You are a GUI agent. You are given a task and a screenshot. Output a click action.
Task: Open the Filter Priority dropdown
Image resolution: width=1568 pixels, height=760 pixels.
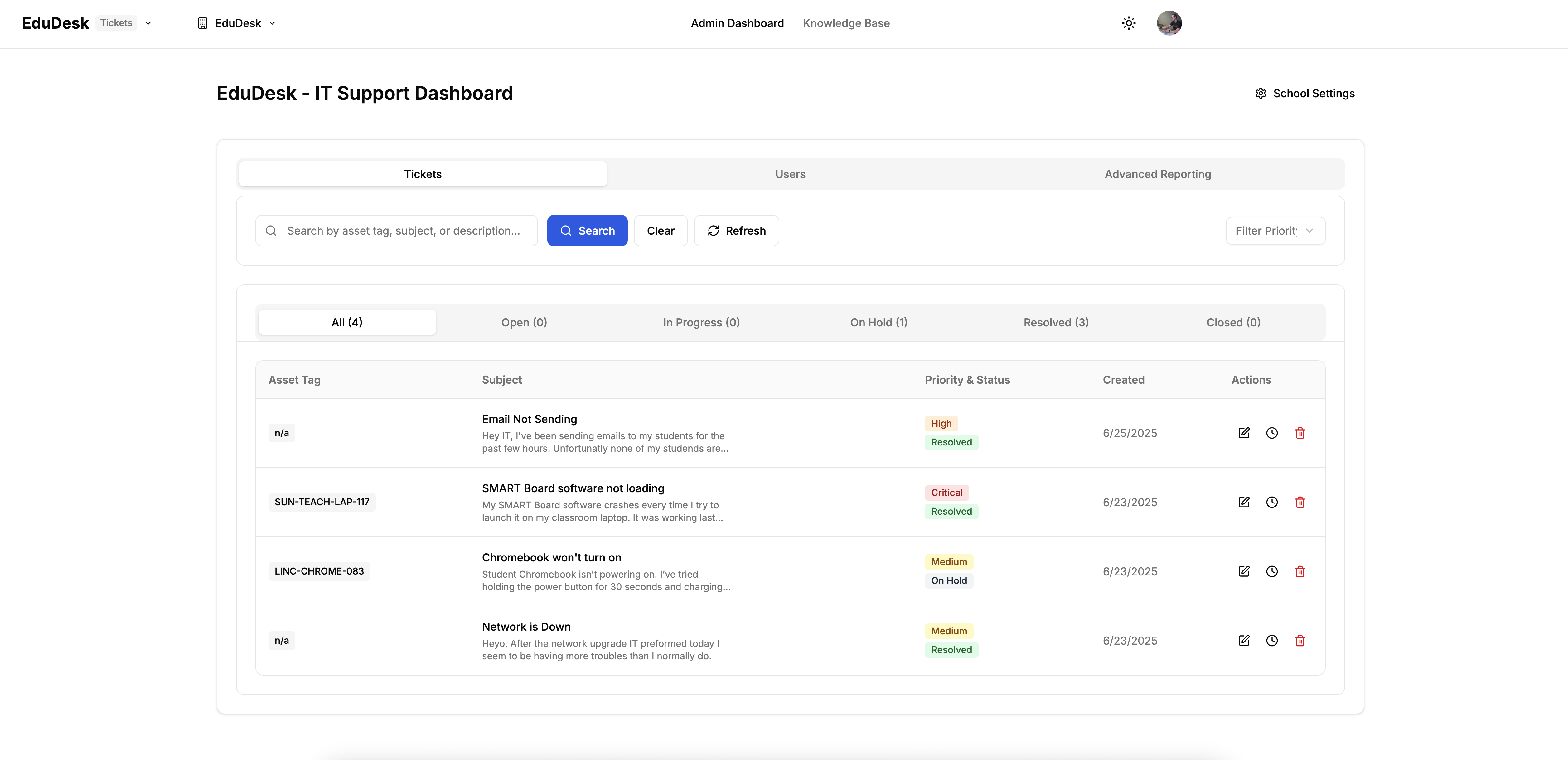[x=1275, y=231]
